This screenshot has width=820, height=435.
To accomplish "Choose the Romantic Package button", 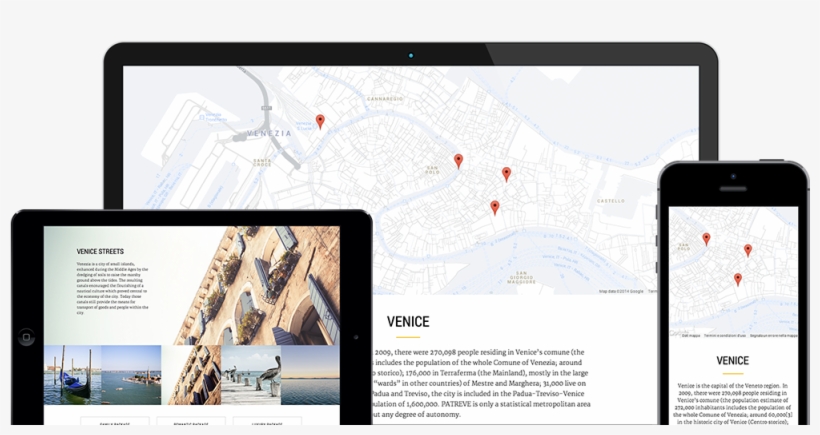I will coord(191,422).
